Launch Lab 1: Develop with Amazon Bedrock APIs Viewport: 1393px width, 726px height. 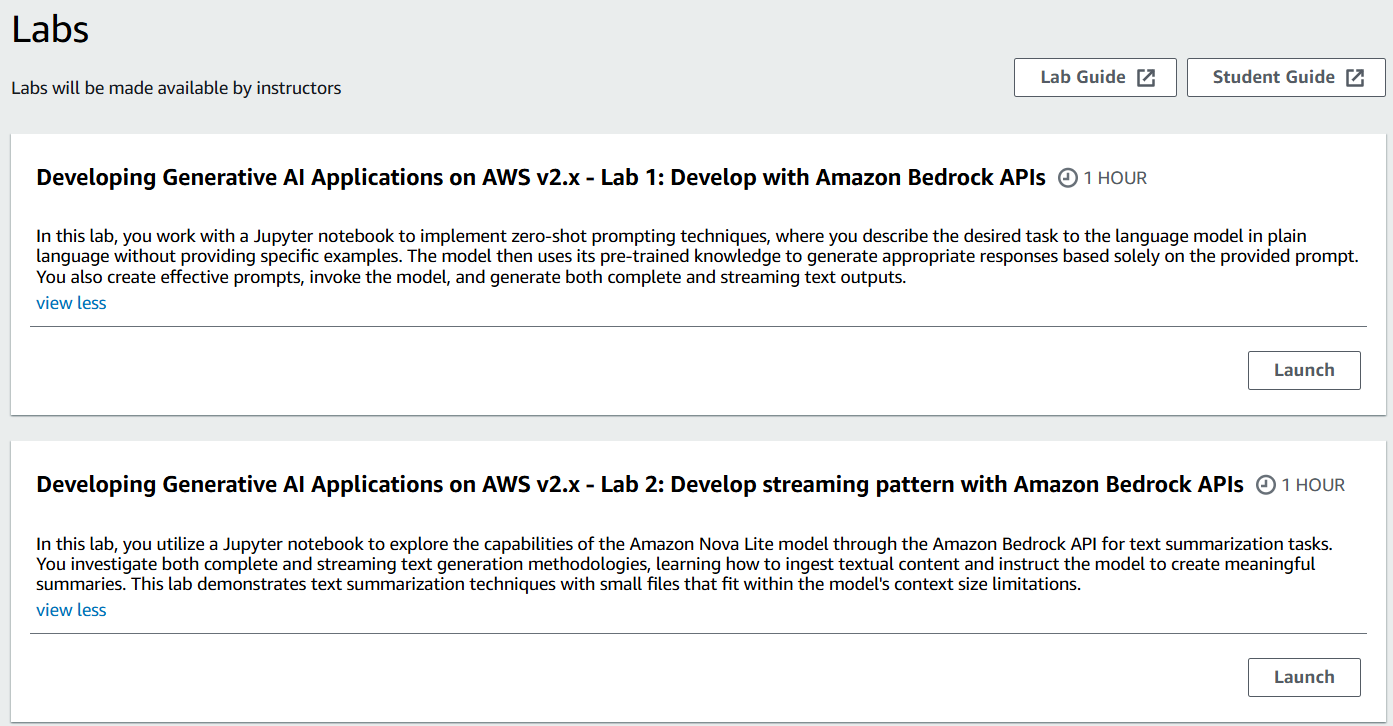(1304, 370)
